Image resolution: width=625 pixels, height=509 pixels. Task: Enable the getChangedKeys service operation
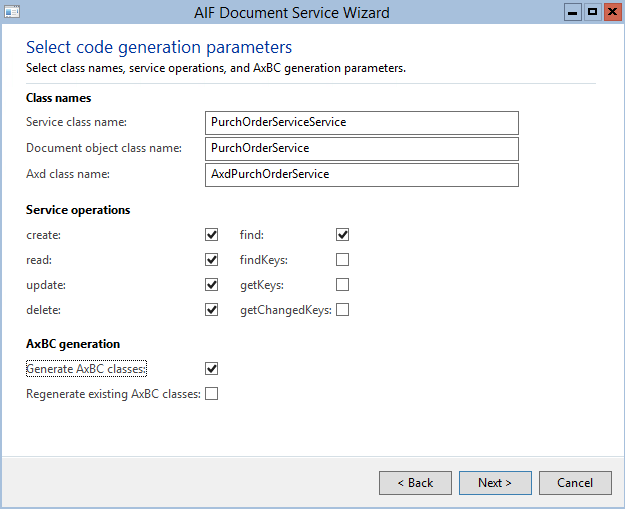(342, 310)
